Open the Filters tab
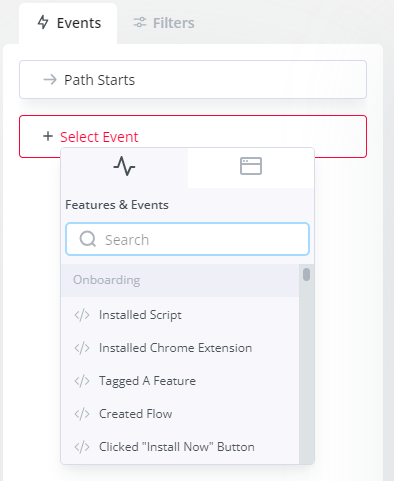 (x=164, y=23)
